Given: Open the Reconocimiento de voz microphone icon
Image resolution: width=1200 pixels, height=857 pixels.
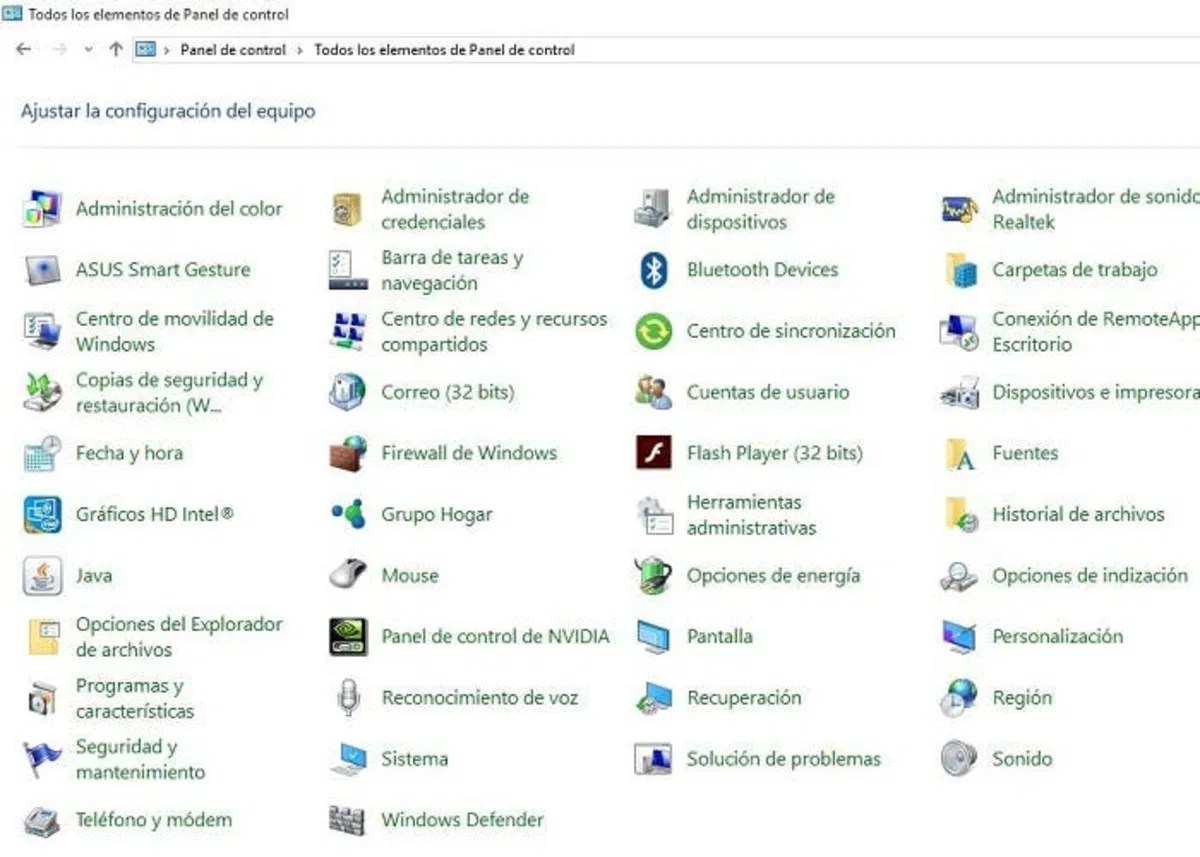Looking at the screenshot, I should coord(347,698).
